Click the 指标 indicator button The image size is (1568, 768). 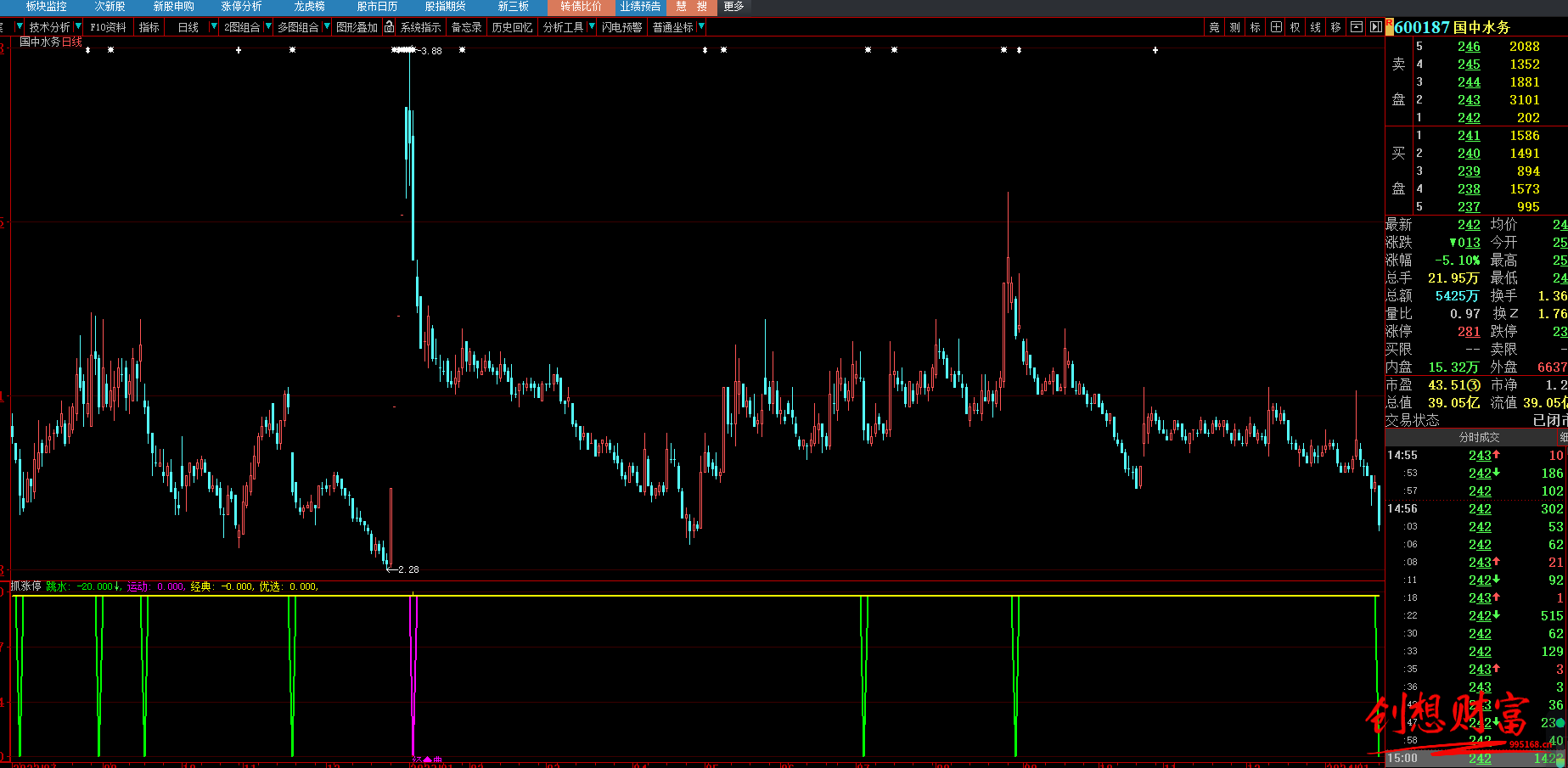(x=149, y=27)
